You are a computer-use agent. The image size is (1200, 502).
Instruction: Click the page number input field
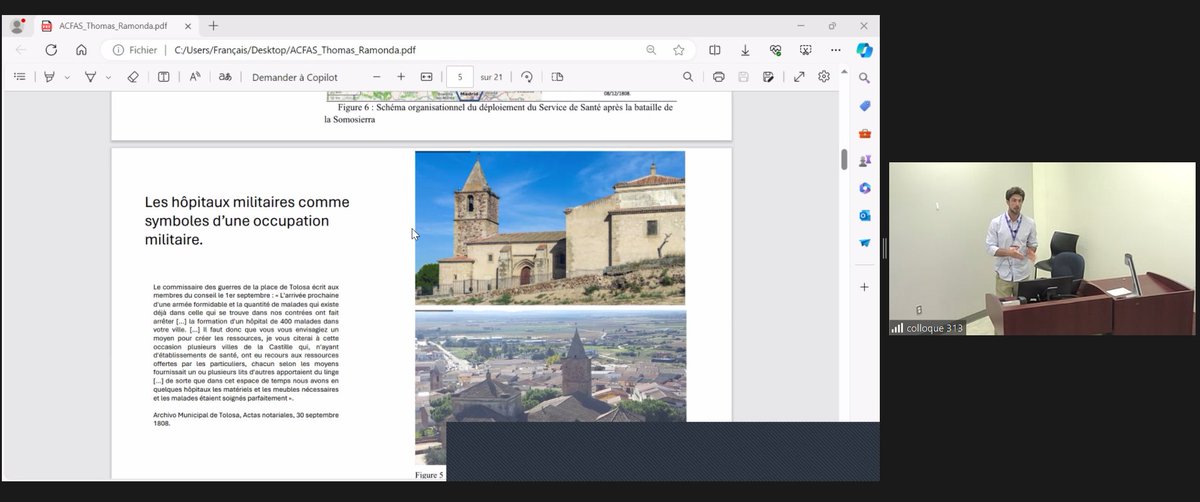460,77
